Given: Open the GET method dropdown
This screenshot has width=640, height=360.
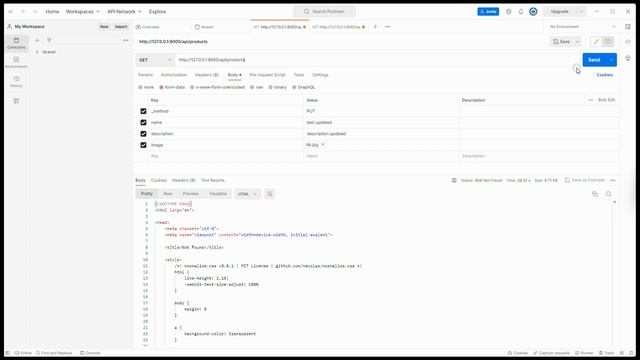Looking at the screenshot, I should pyautogui.click(x=155, y=60).
